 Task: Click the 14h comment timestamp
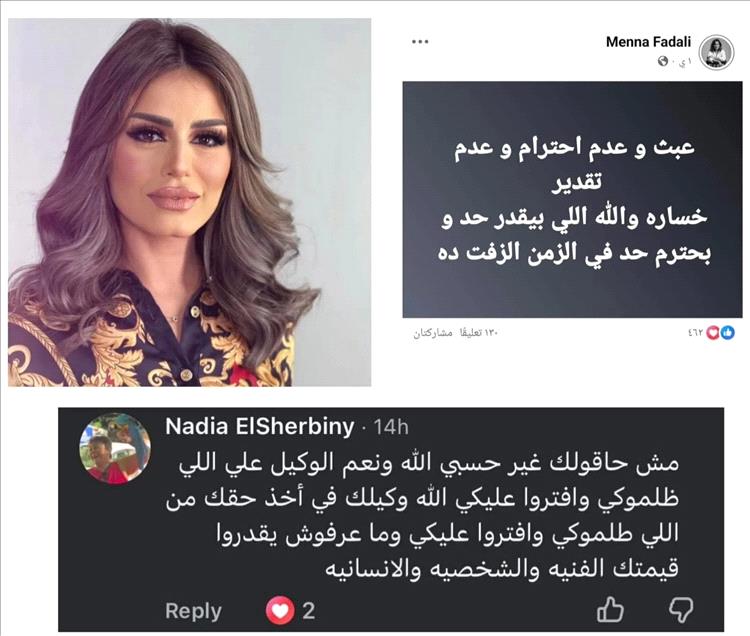[391, 427]
